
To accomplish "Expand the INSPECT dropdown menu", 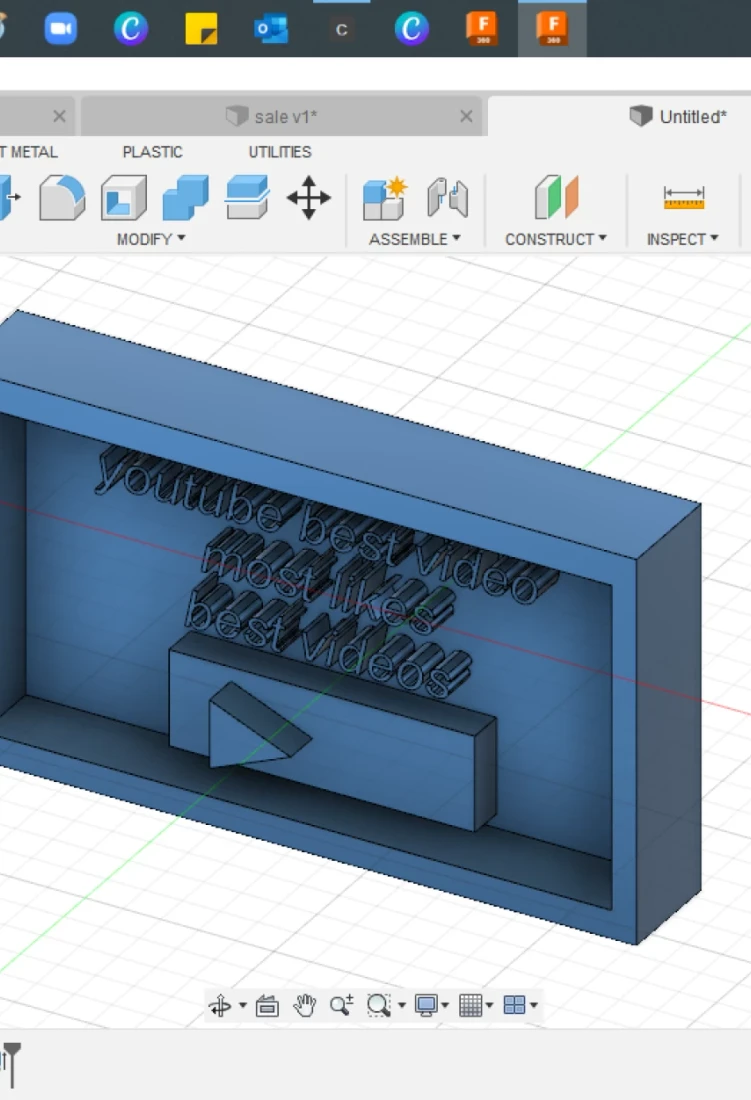I will (x=682, y=239).
